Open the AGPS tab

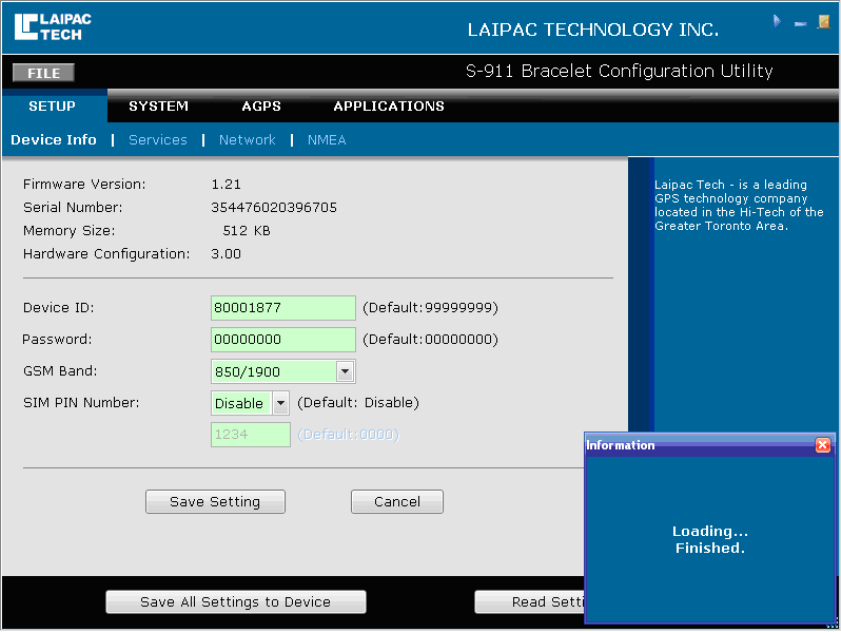click(x=261, y=106)
